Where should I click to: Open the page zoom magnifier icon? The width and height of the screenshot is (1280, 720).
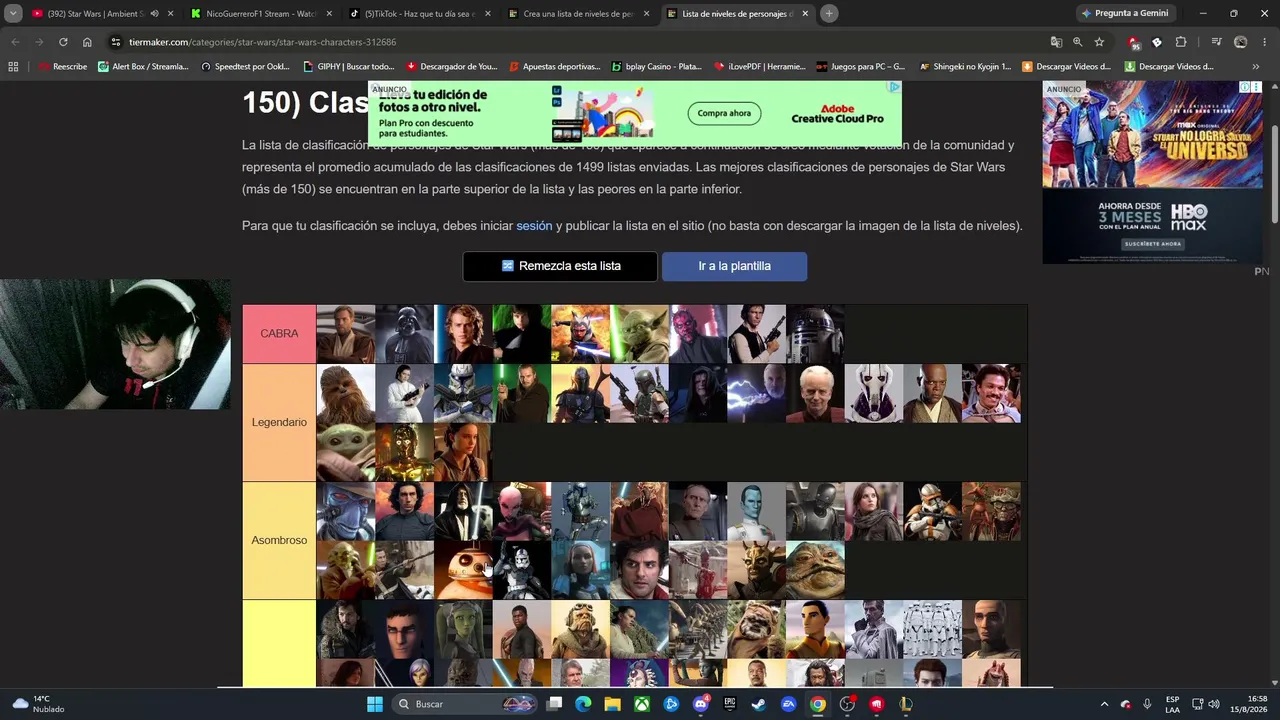point(1077,42)
